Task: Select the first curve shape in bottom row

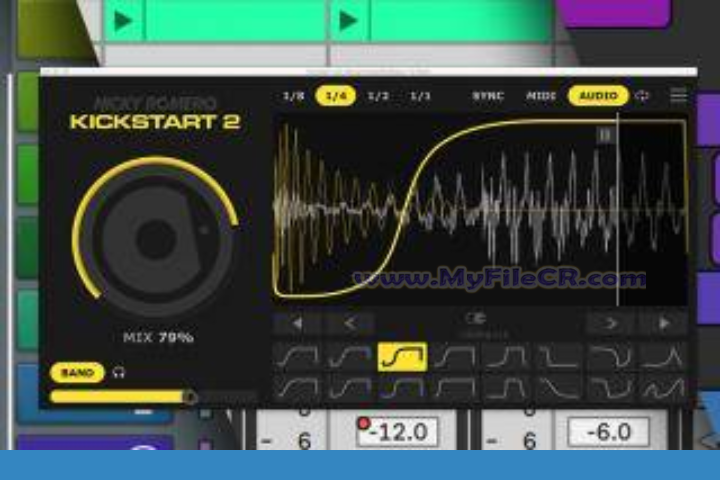Action: (x=298, y=389)
